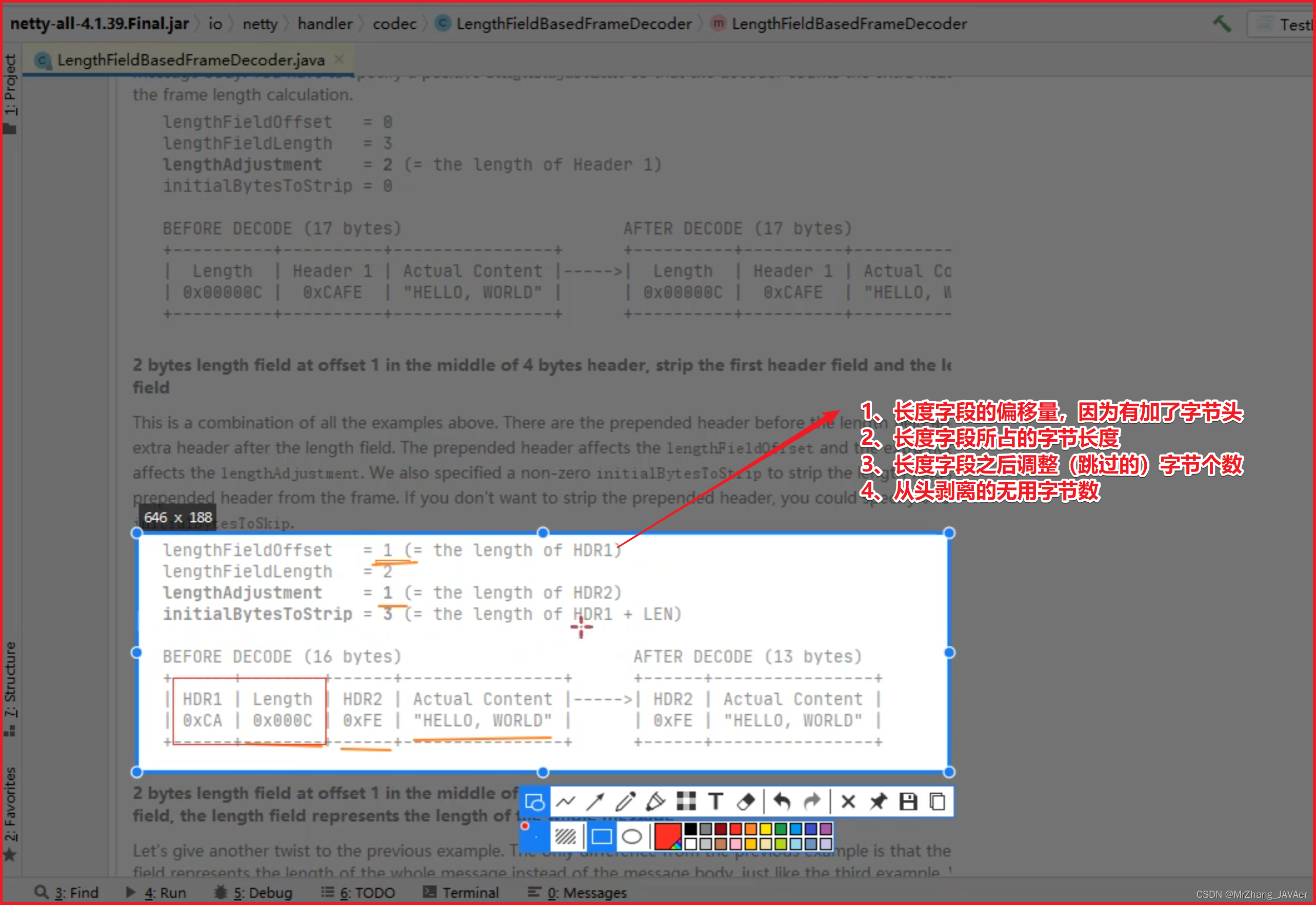Click the BEFORE DECODE (17 bytes) heading

[282, 228]
